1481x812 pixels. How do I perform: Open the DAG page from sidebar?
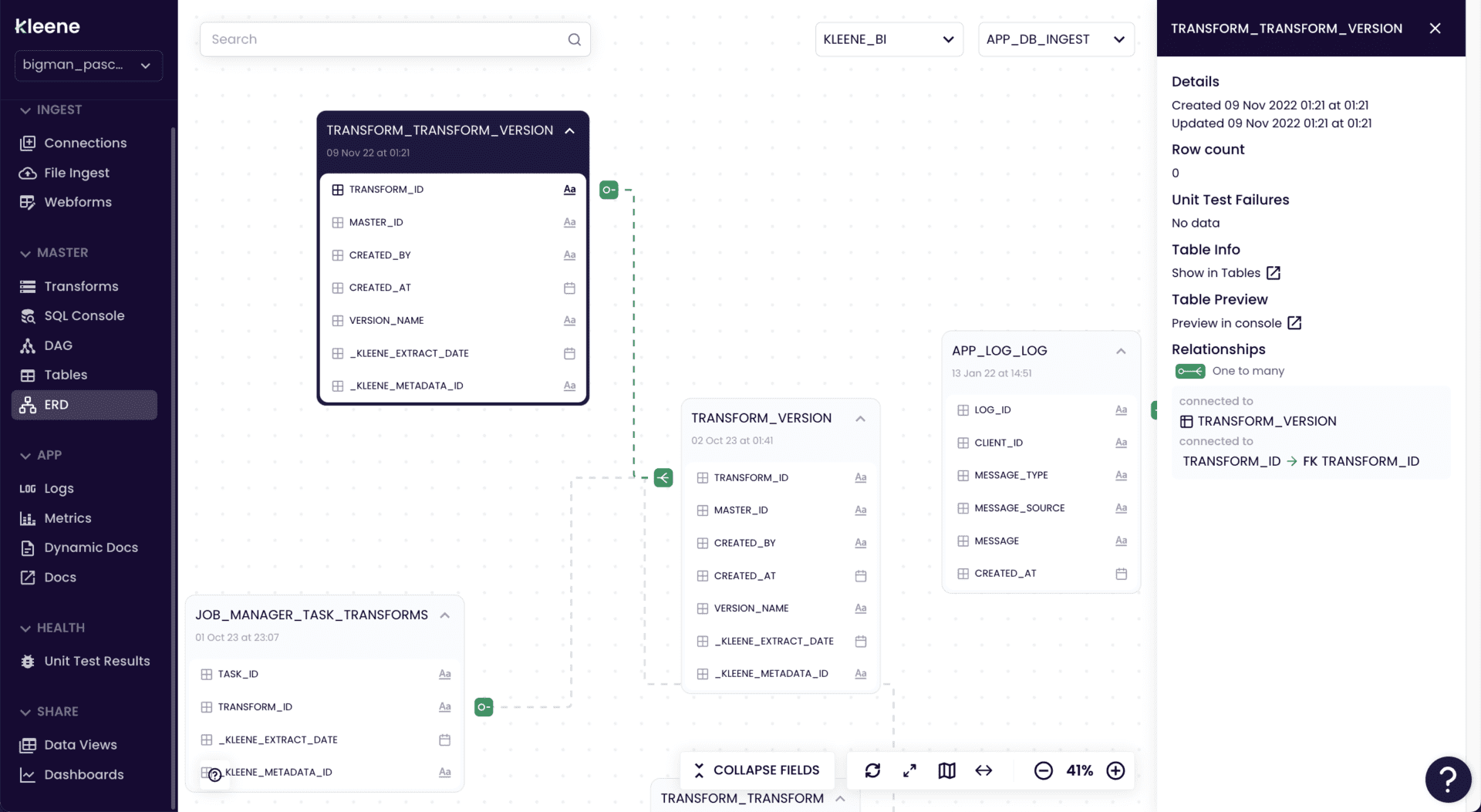click(58, 345)
